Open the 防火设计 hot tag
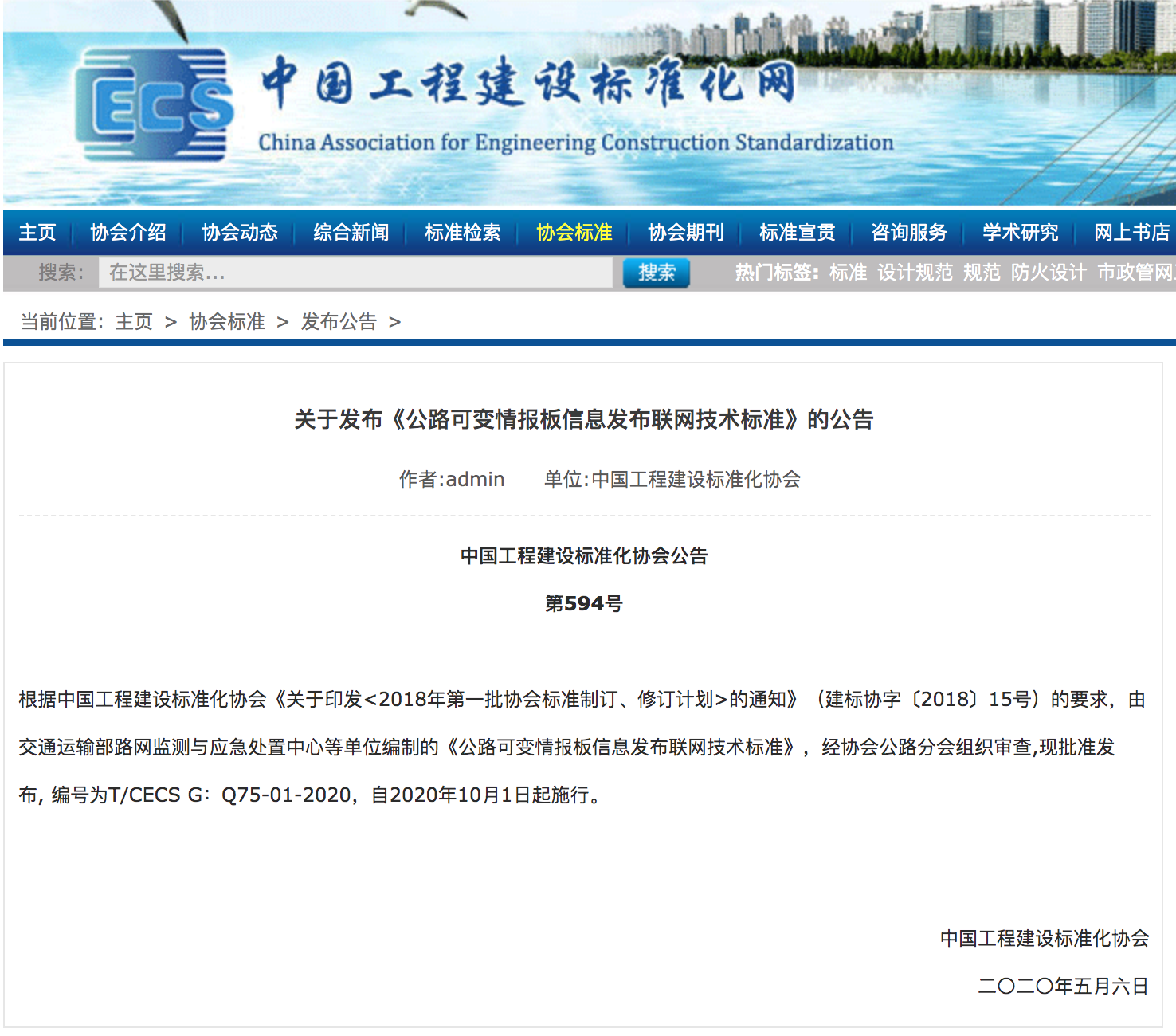Viewport: 1176px width, 1036px height. [x=1049, y=273]
